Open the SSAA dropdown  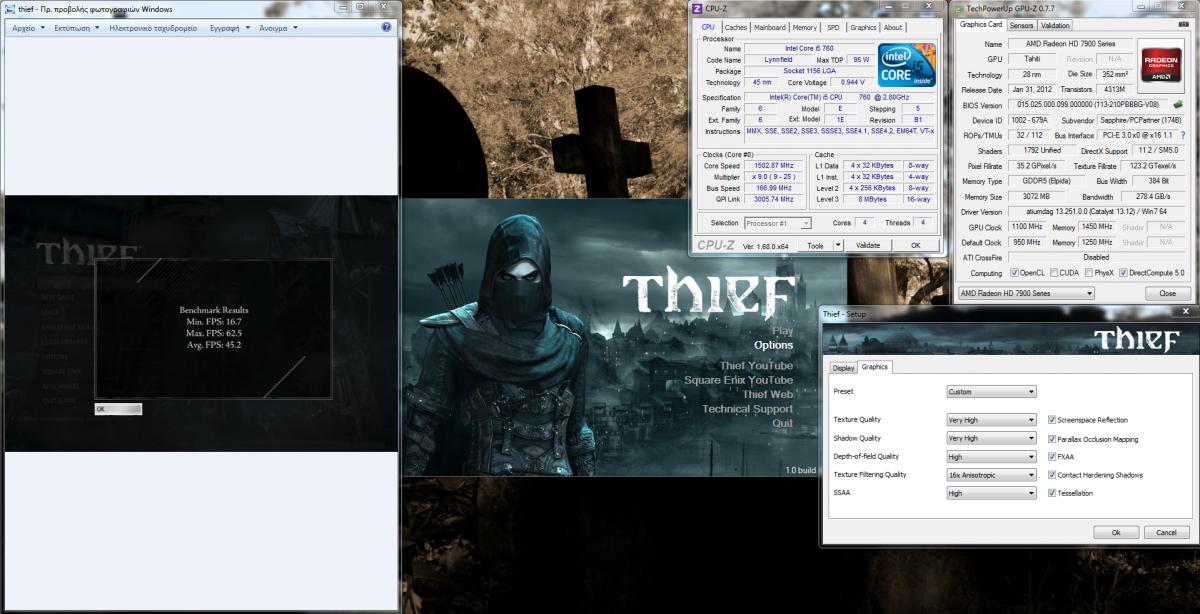(991, 493)
